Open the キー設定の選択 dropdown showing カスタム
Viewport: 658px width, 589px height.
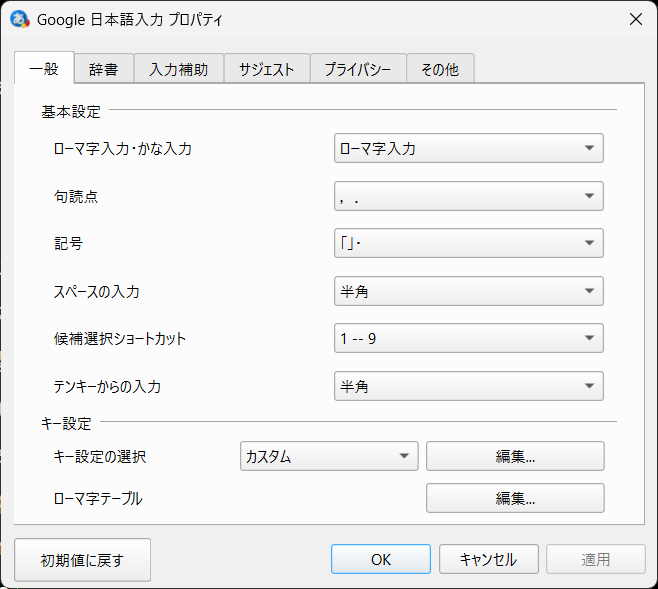point(329,456)
